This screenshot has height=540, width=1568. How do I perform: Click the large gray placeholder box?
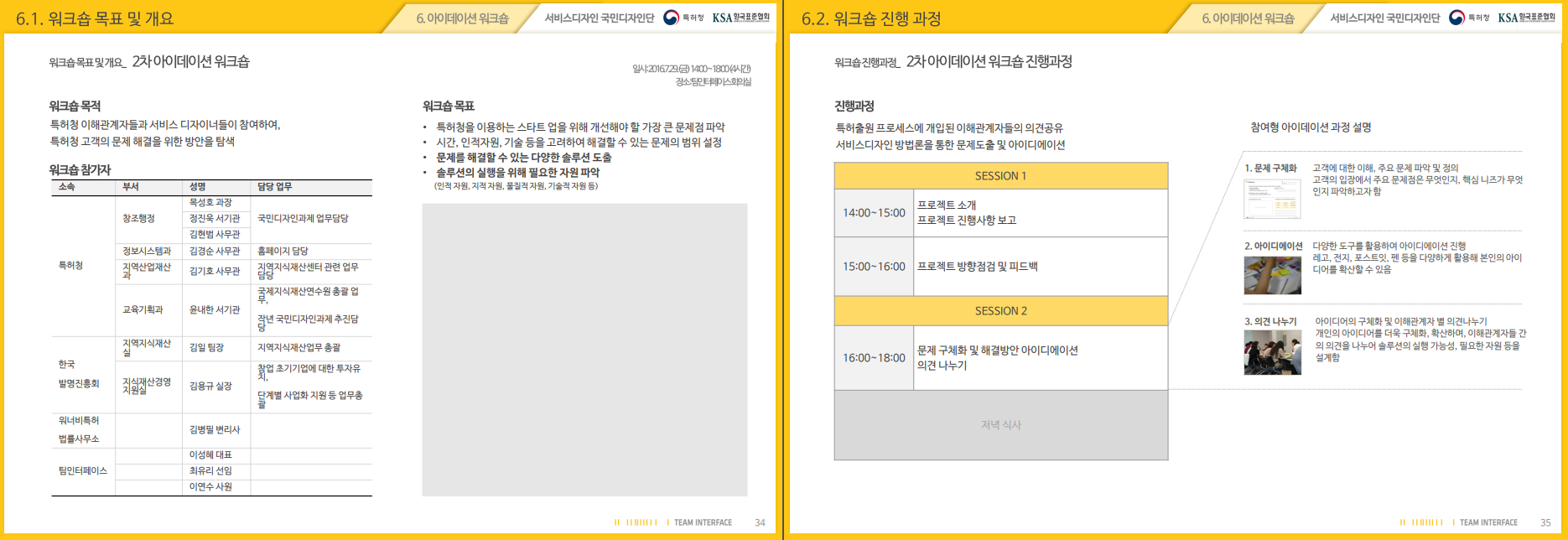(584, 350)
